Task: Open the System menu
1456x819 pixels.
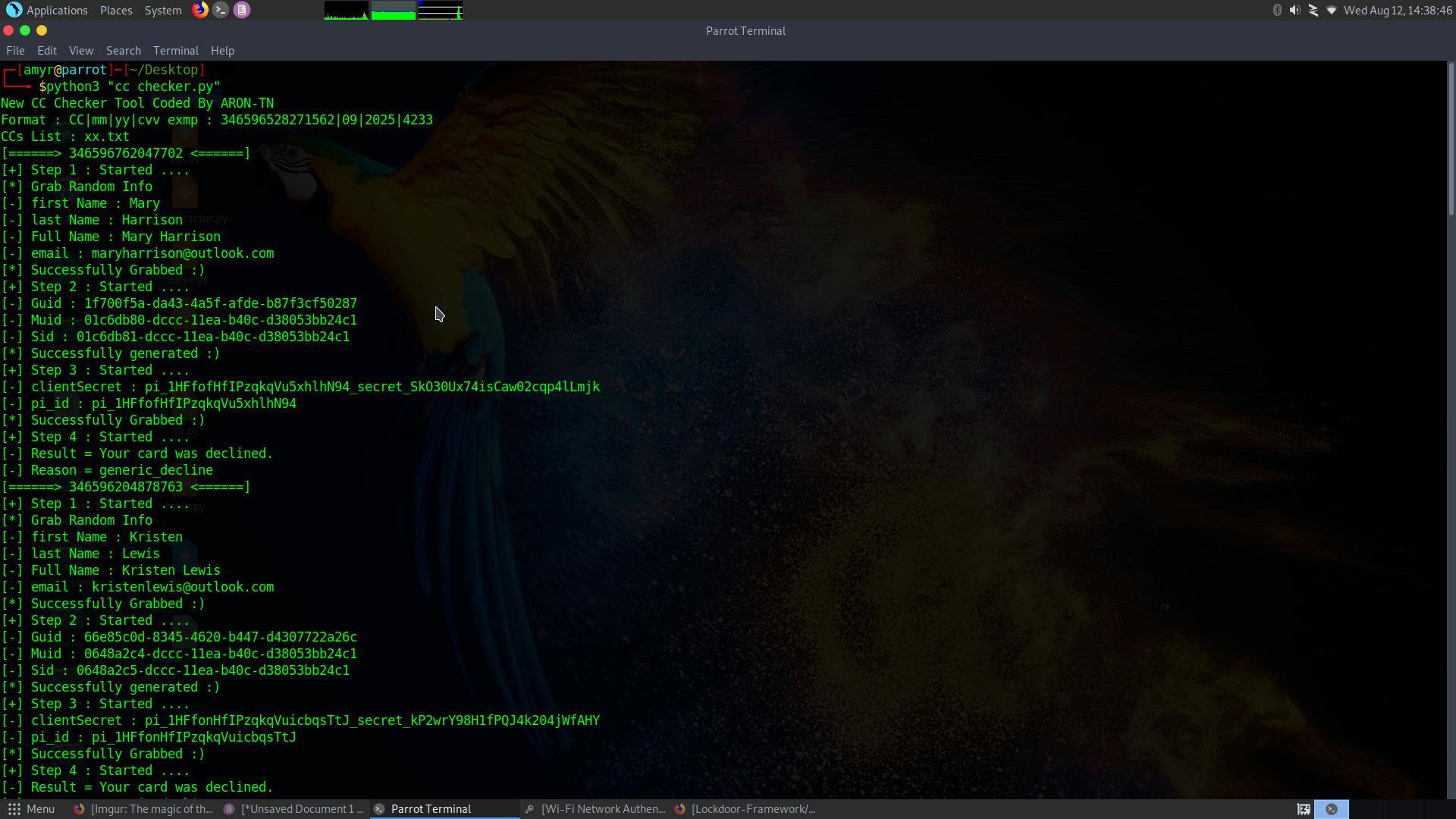Action: pos(163,10)
